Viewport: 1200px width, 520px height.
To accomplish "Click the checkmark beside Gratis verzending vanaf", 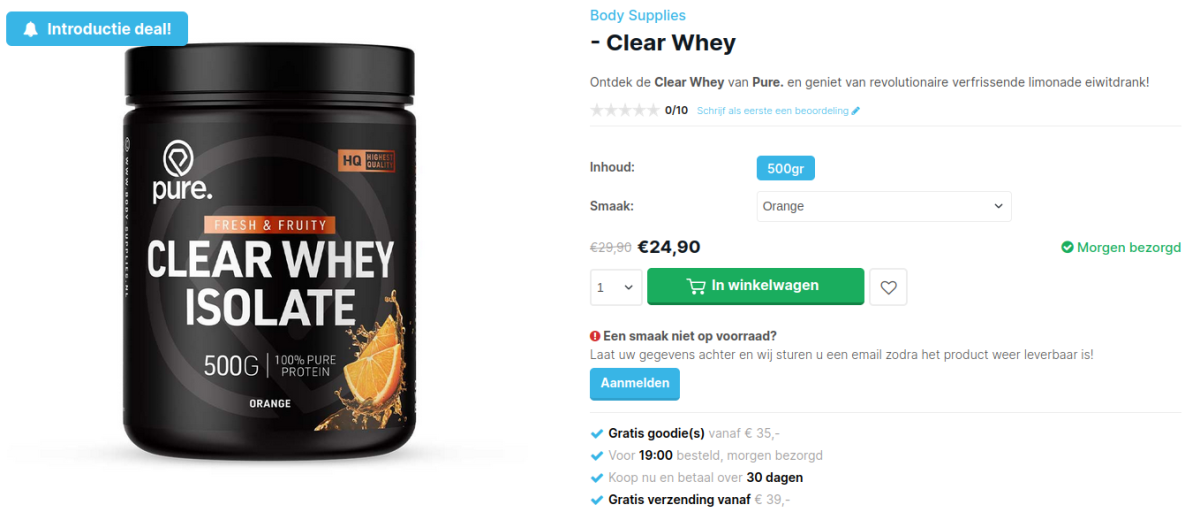I will coord(597,499).
